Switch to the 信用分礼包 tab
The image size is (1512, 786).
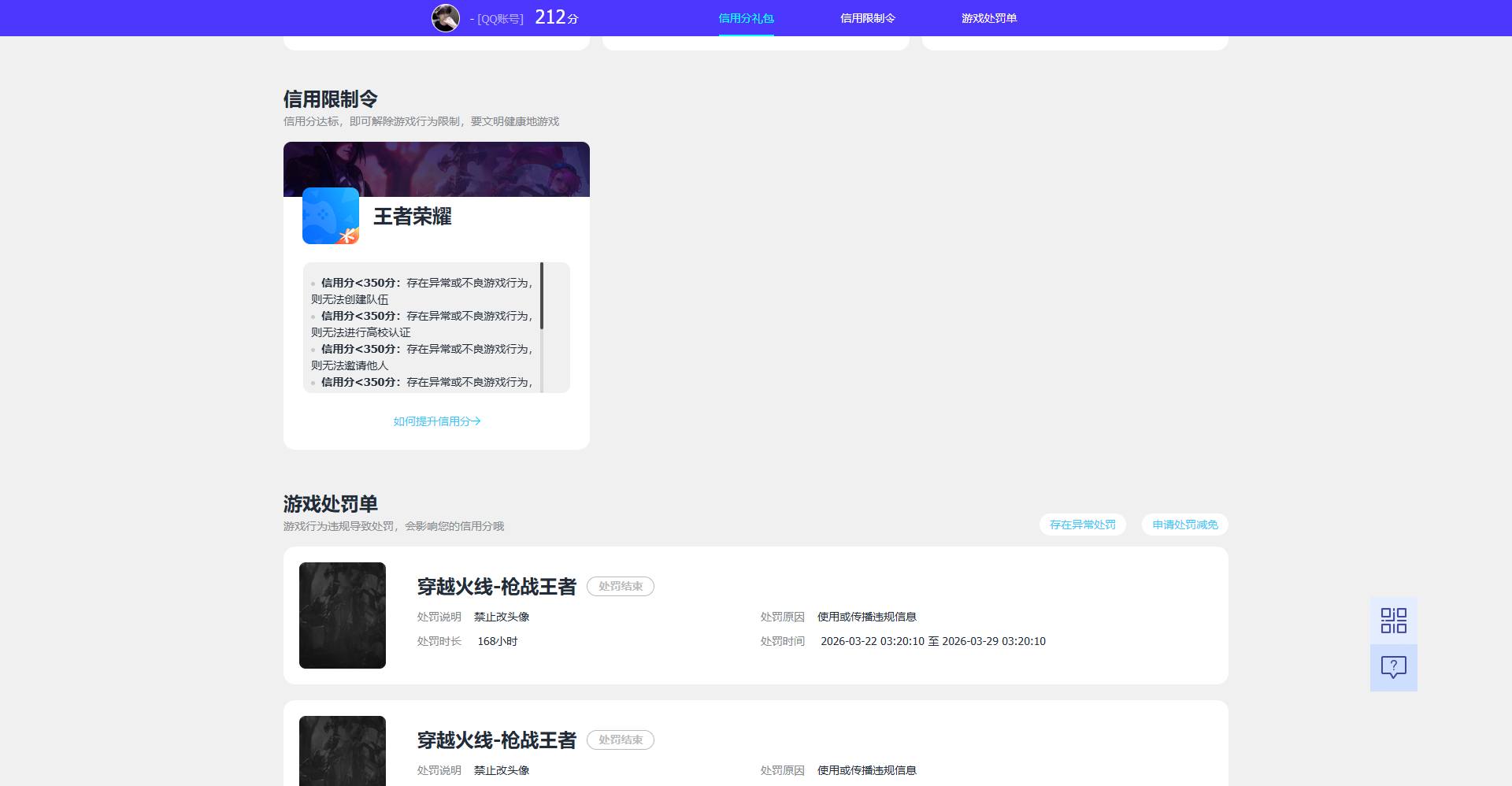coord(746,18)
